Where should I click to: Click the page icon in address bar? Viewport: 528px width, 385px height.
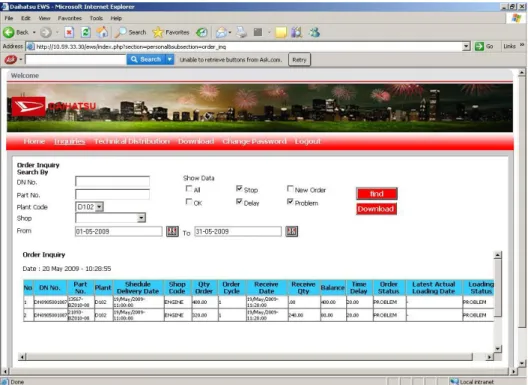31,46
